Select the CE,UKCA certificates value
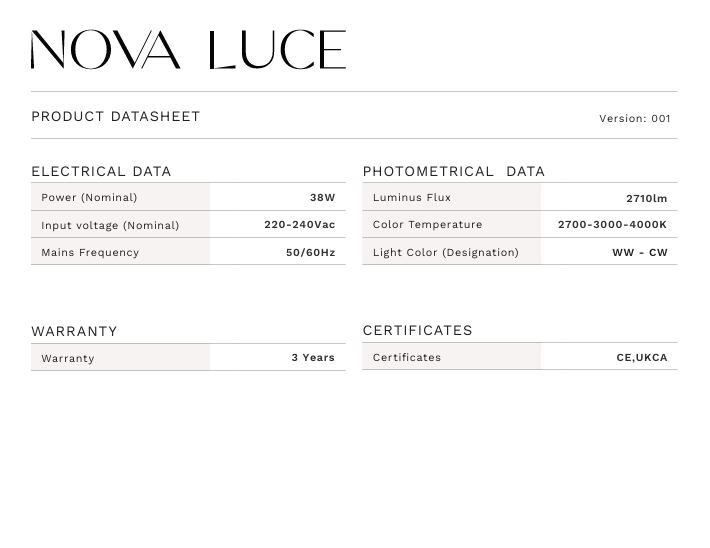Viewport: 710px width, 548px height. coord(641,357)
